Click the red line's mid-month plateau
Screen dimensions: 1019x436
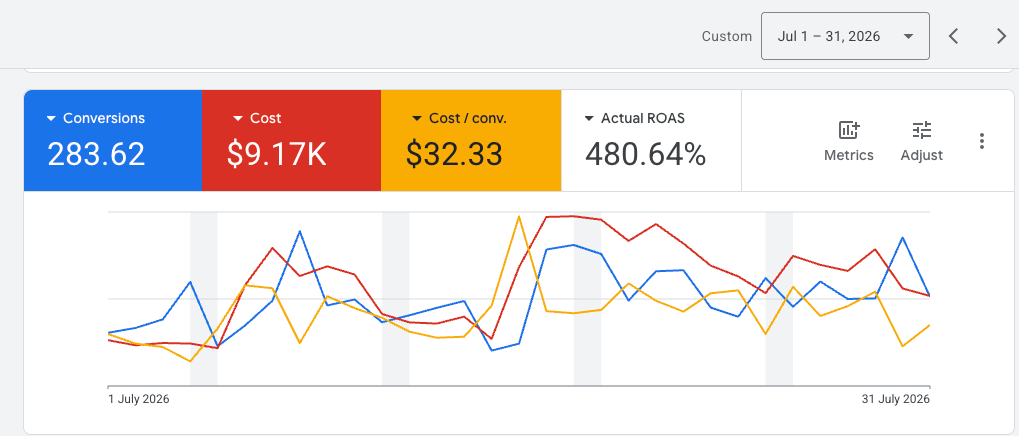(x=573, y=216)
